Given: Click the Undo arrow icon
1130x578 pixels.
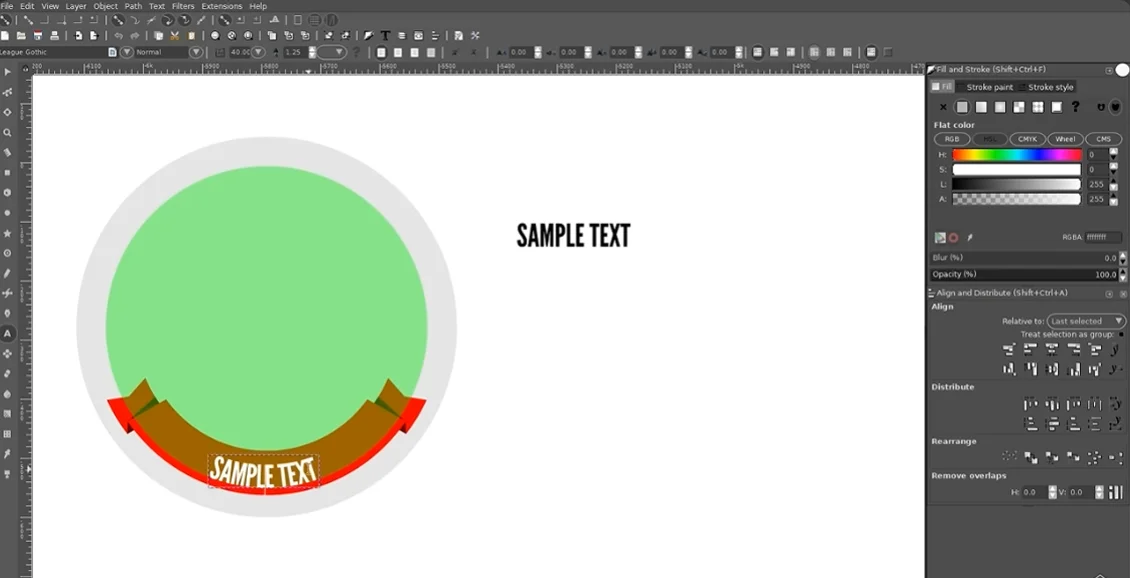Looking at the screenshot, I should (118, 35).
